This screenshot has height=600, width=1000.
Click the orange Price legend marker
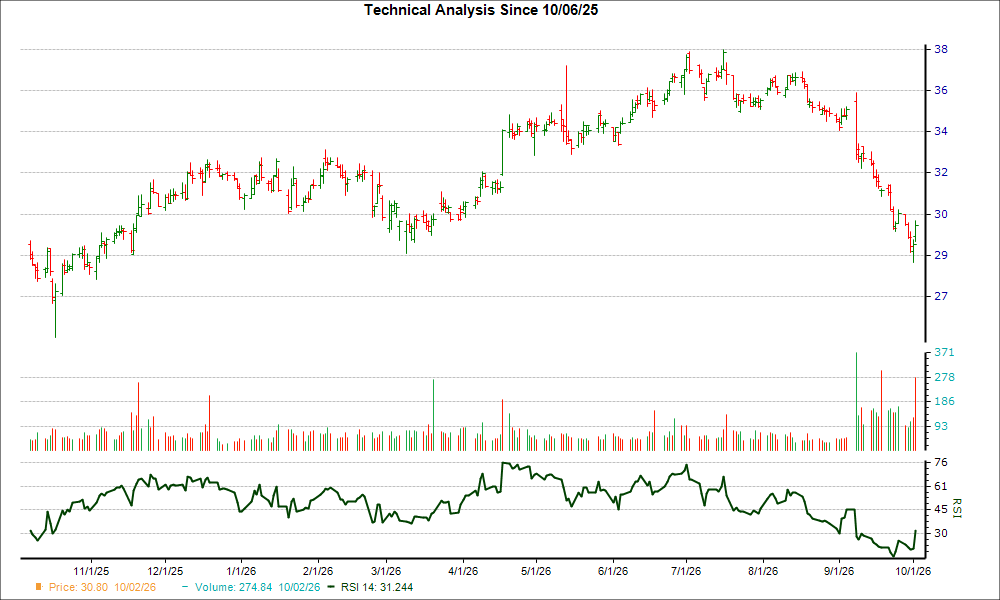[x=39, y=587]
